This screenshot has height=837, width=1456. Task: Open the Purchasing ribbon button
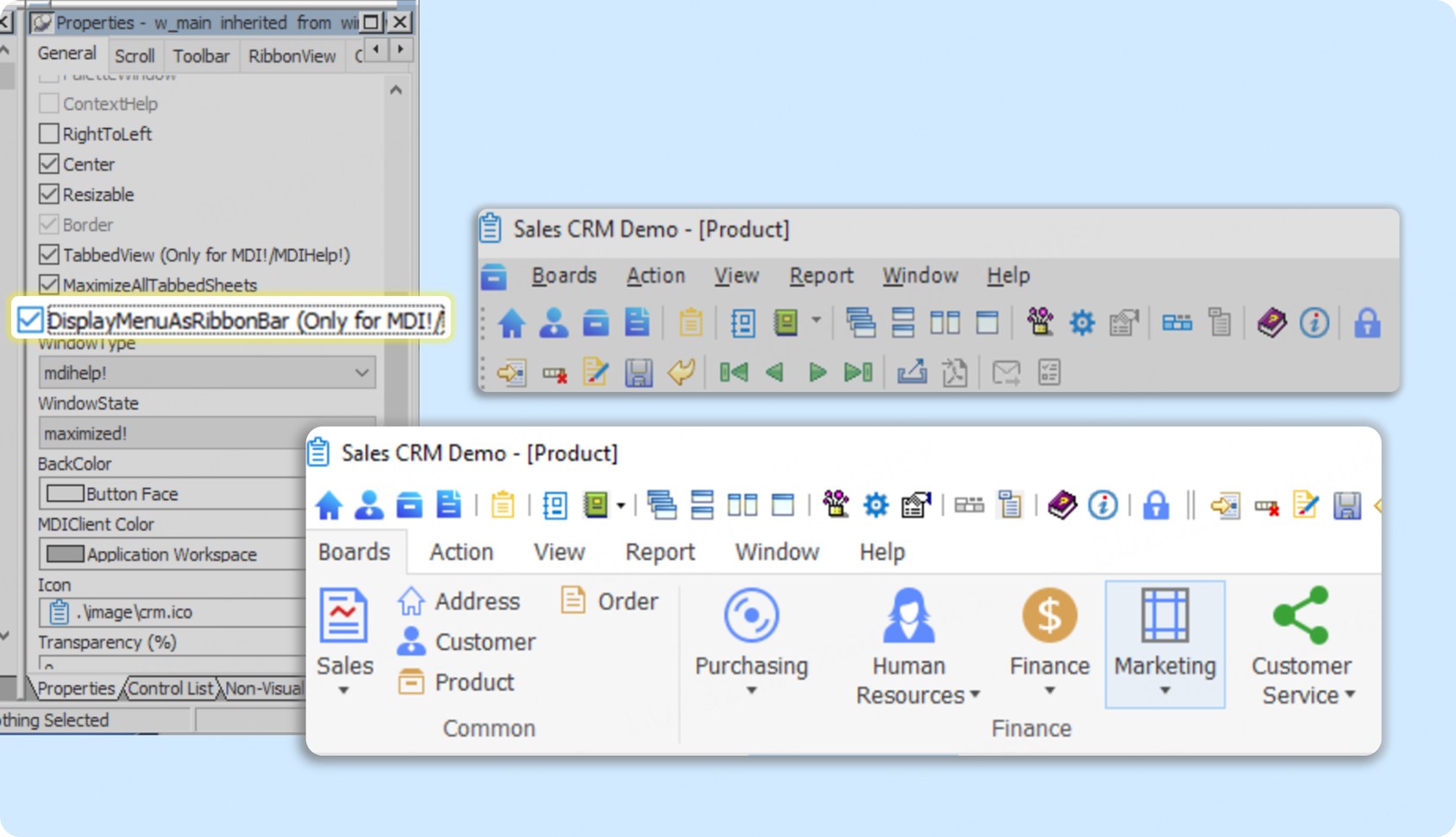pyautogui.click(x=751, y=641)
